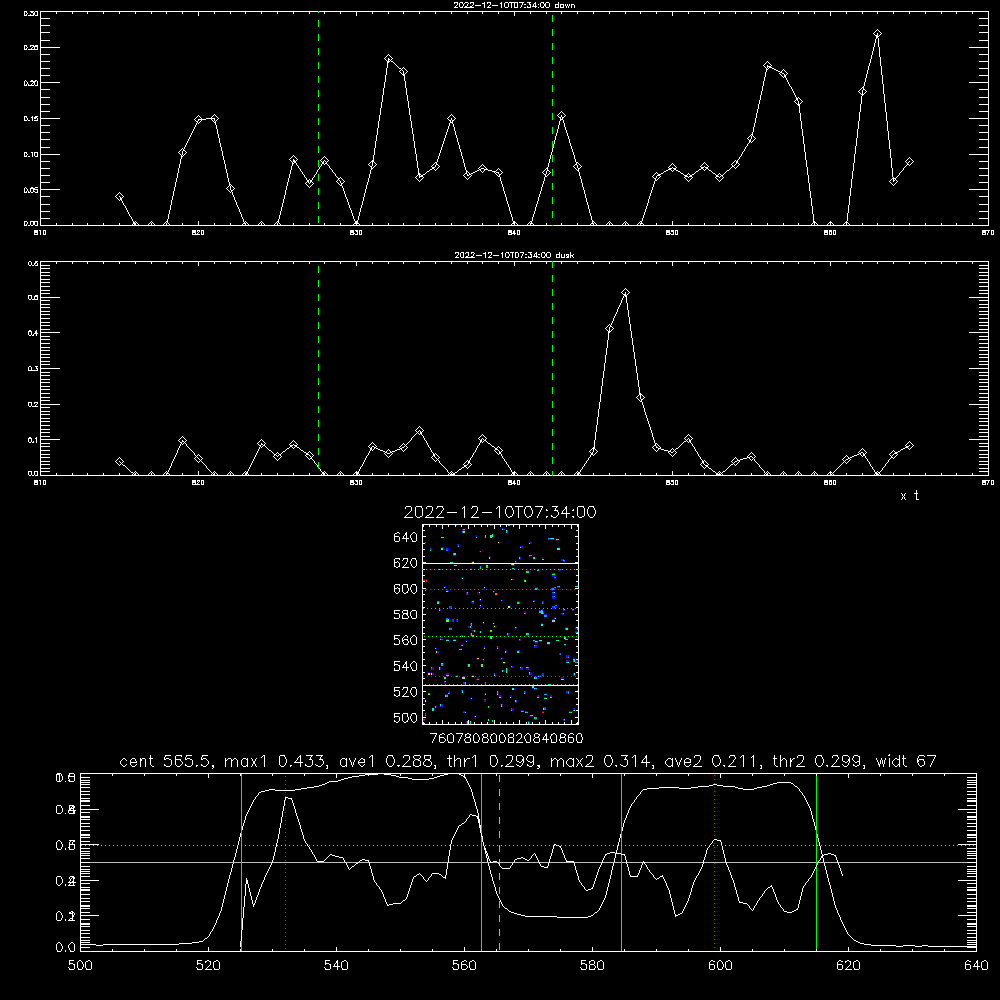Screen dimensions: 1000x1000
Task: Click the green vertical line at 615 in bottom plot
Action: click(x=816, y=862)
